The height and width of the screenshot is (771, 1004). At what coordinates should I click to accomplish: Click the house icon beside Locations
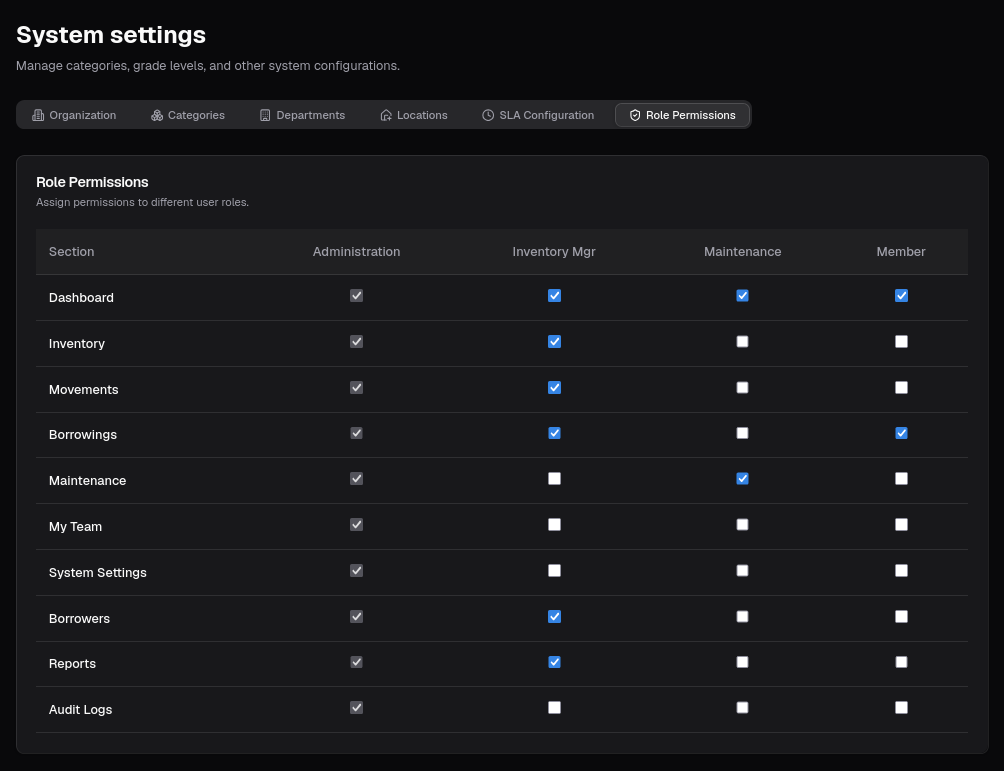385,115
